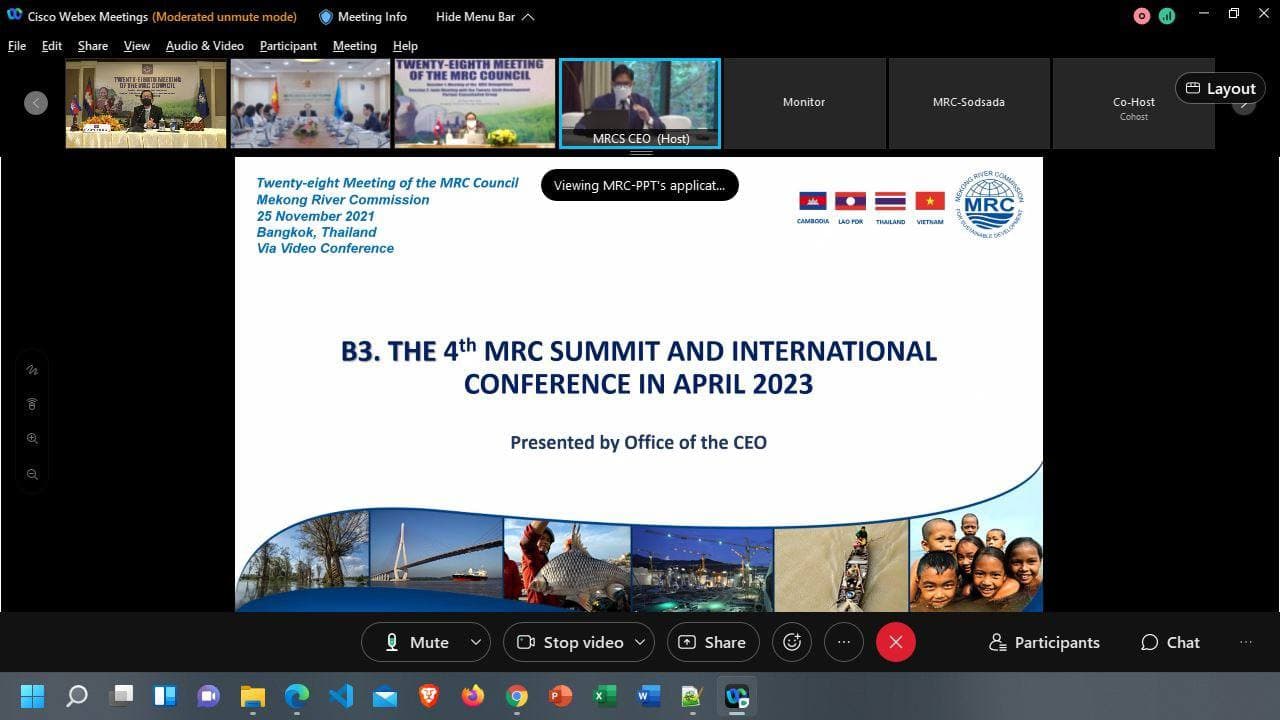The height and width of the screenshot is (720, 1280).
Task: Open the green connection statistics icon
Action: (x=1167, y=15)
